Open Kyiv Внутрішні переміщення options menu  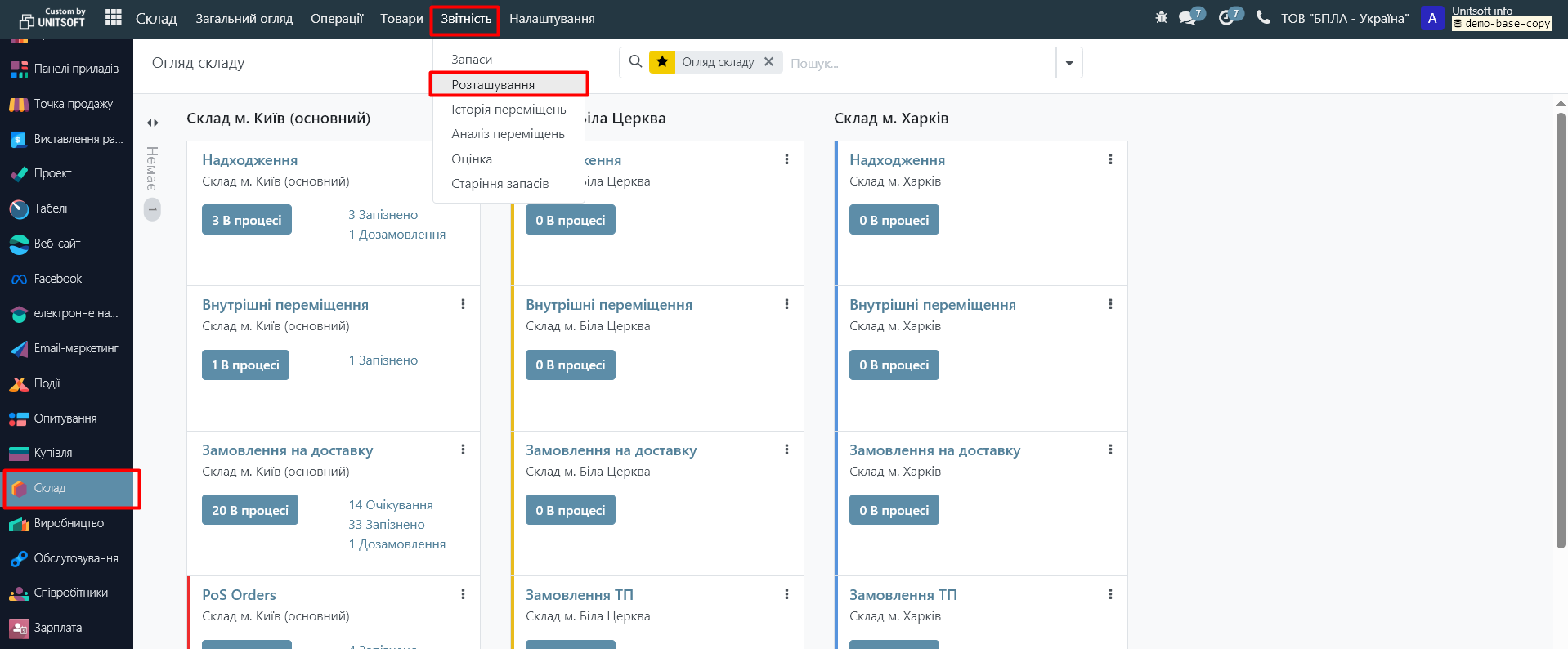point(463,305)
